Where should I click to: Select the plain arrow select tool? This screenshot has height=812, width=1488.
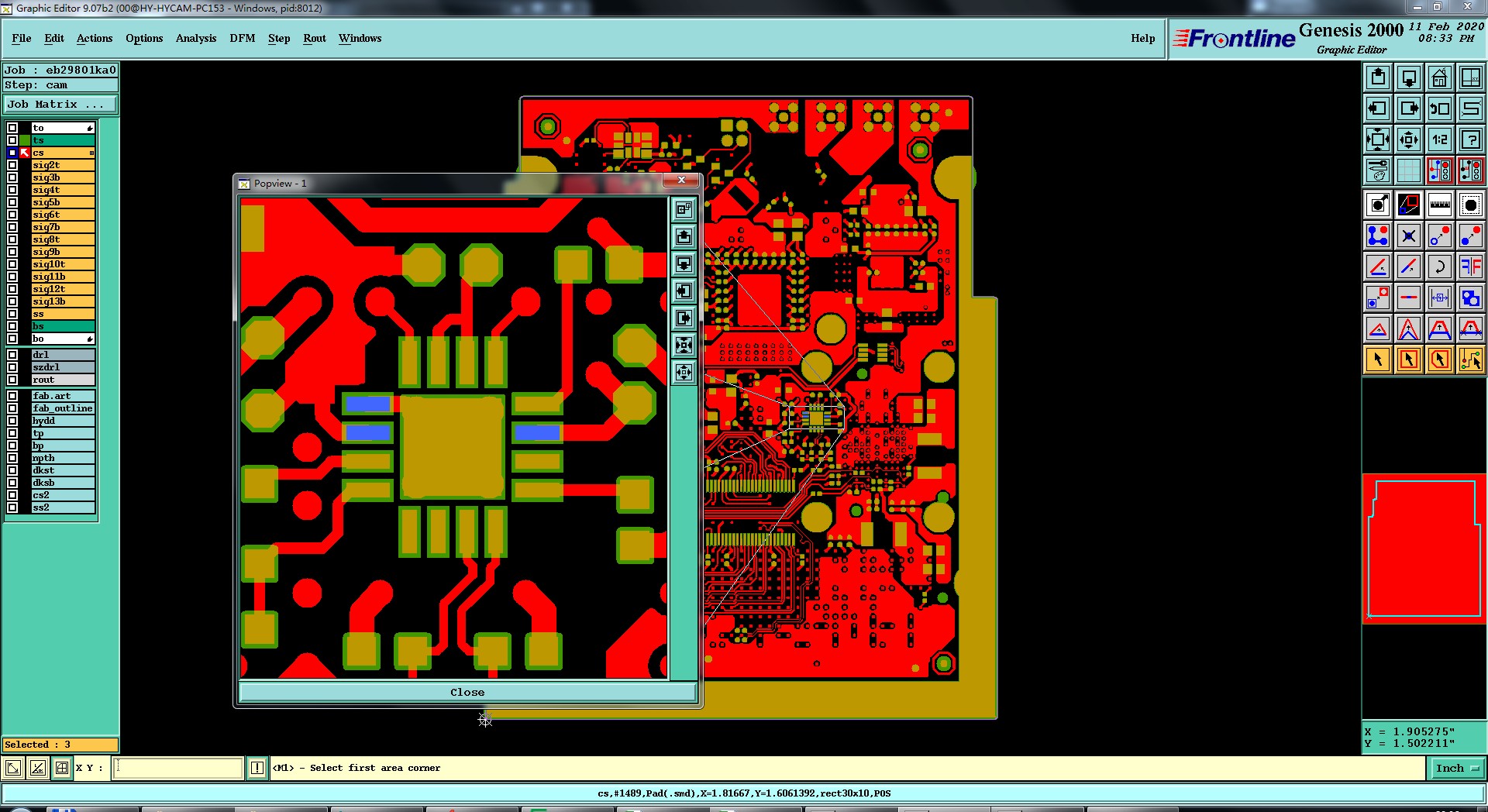coord(1378,360)
